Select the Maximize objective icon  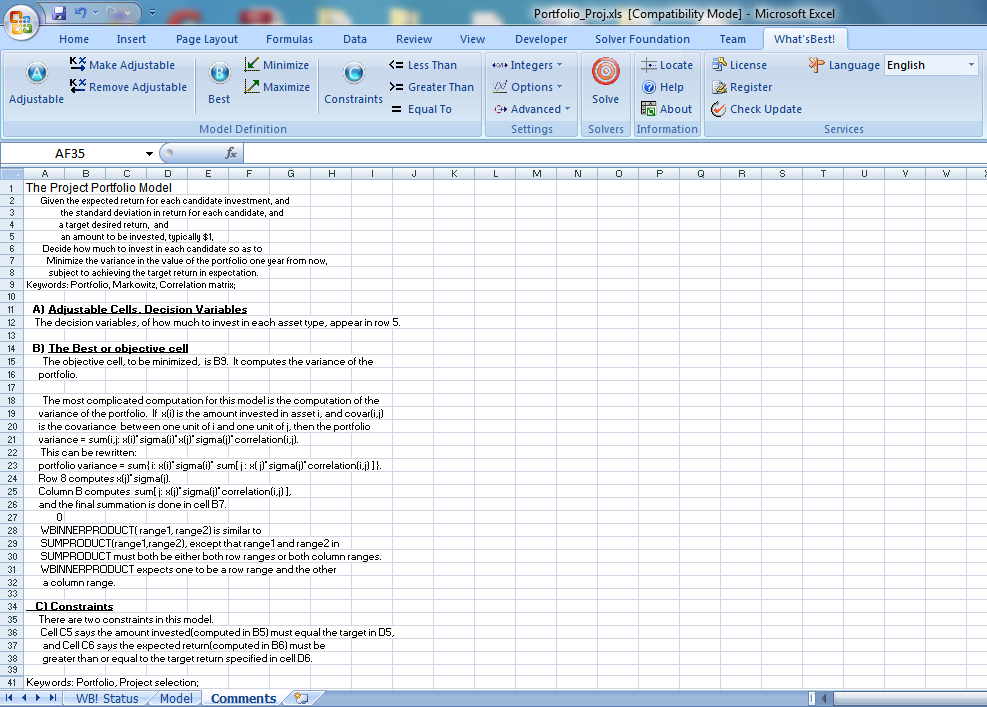[x=252, y=86]
